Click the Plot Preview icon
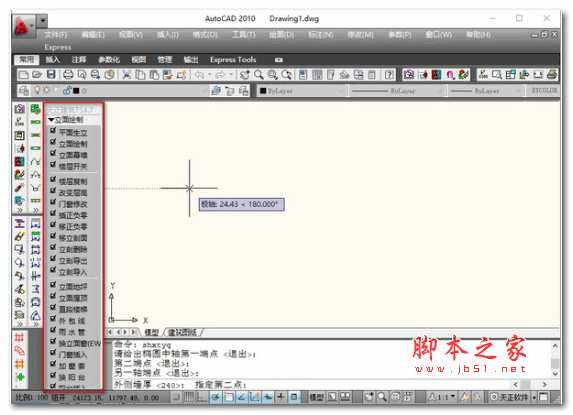 pos(82,75)
